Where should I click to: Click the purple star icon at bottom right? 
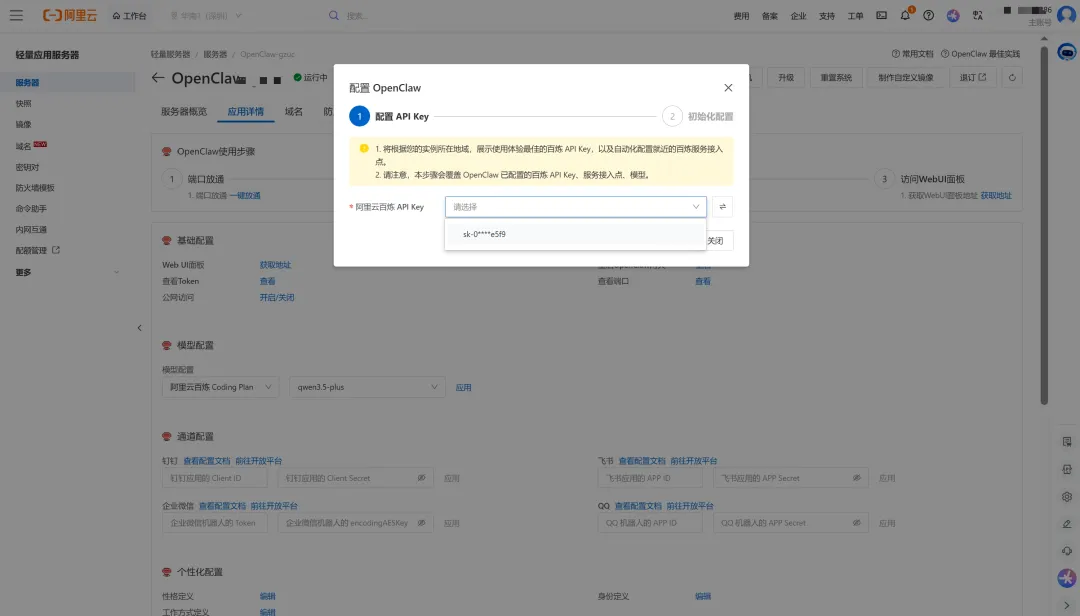(x=1067, y=578)
